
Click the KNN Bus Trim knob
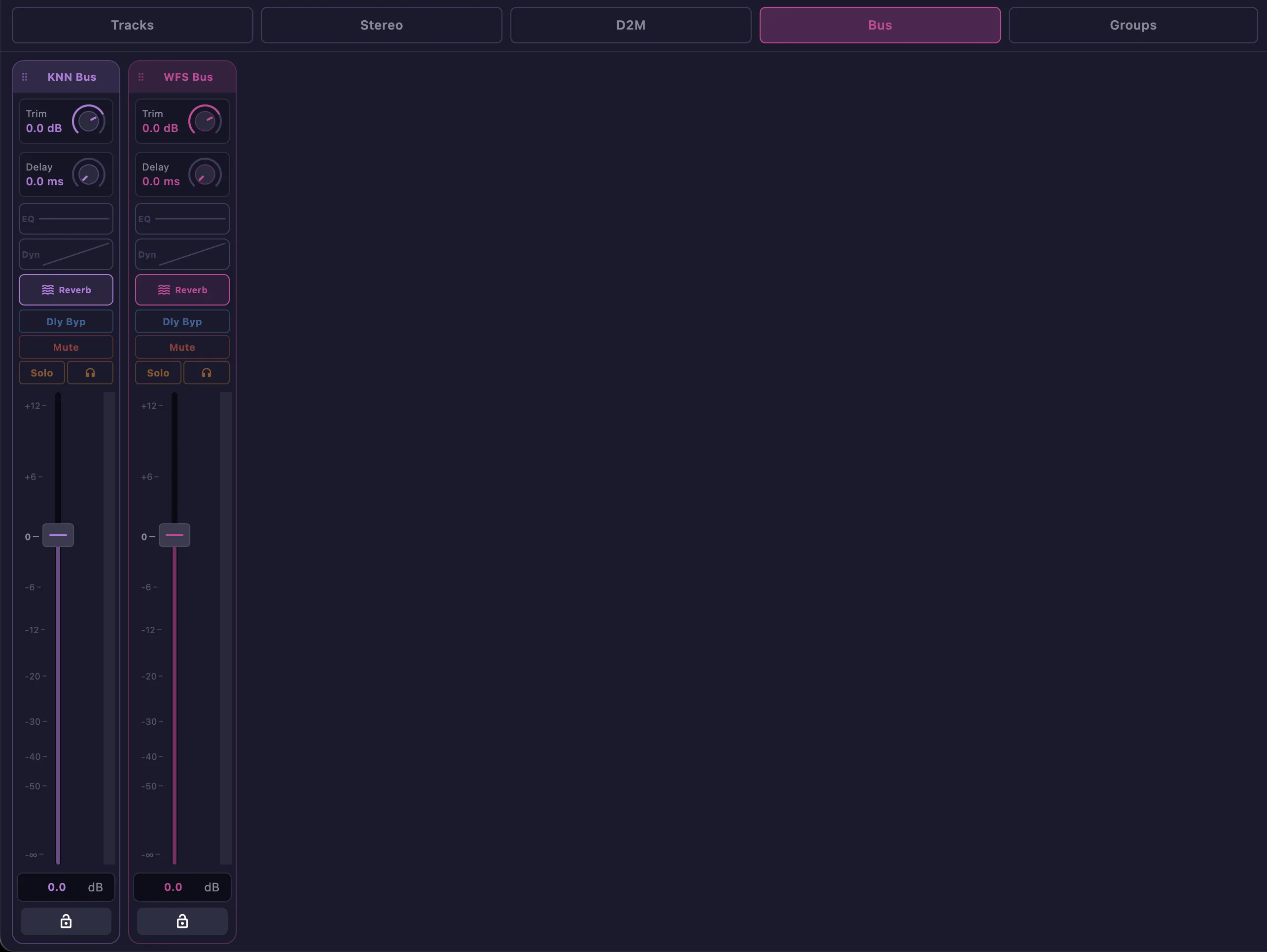coord(88,121)
